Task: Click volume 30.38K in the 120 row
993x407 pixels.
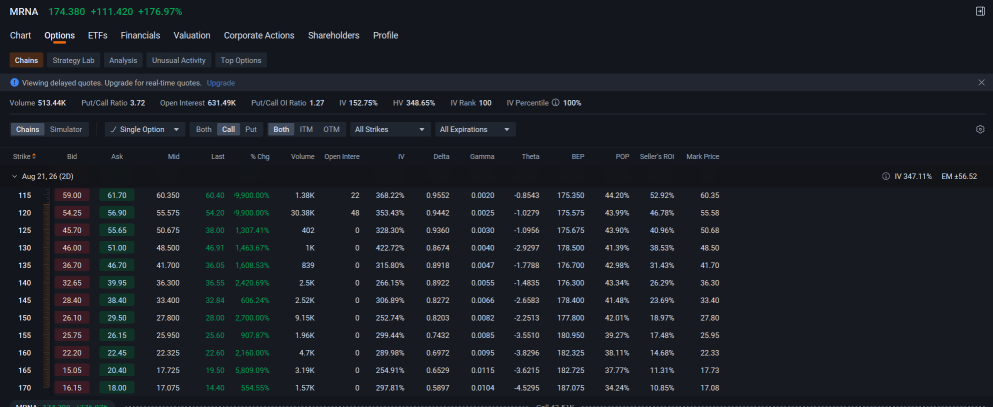Action: click(303, 213)
